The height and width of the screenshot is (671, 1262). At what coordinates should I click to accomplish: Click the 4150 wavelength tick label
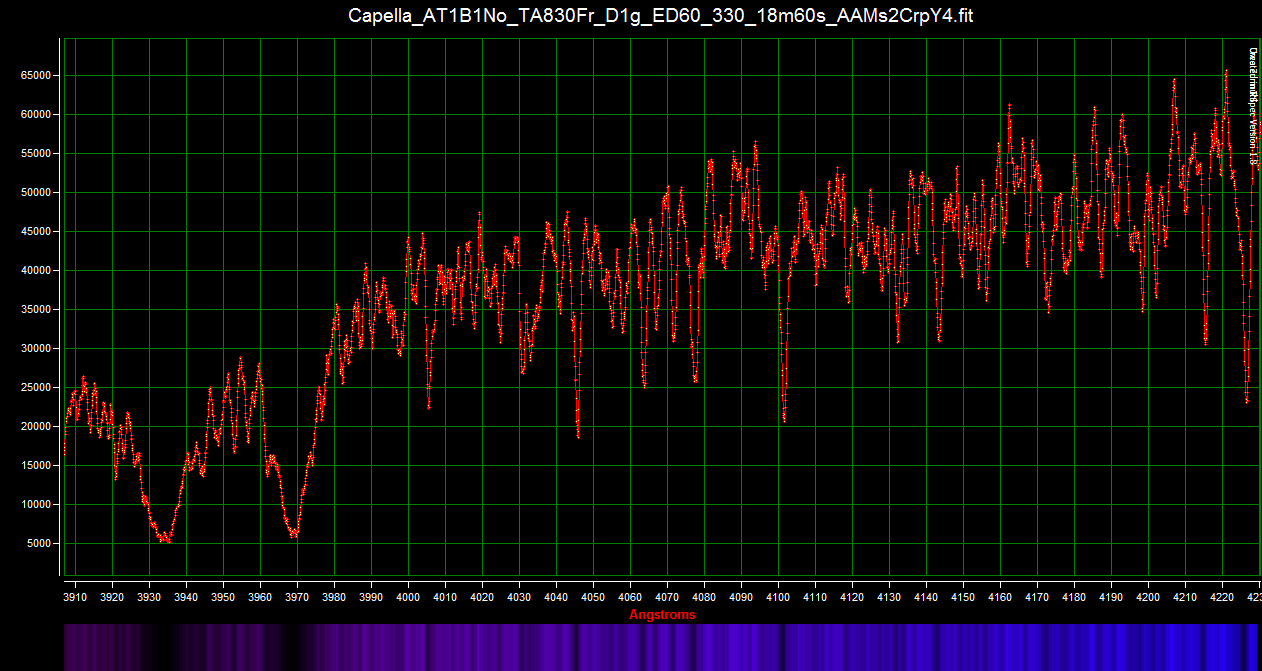[x=963, y=597]
